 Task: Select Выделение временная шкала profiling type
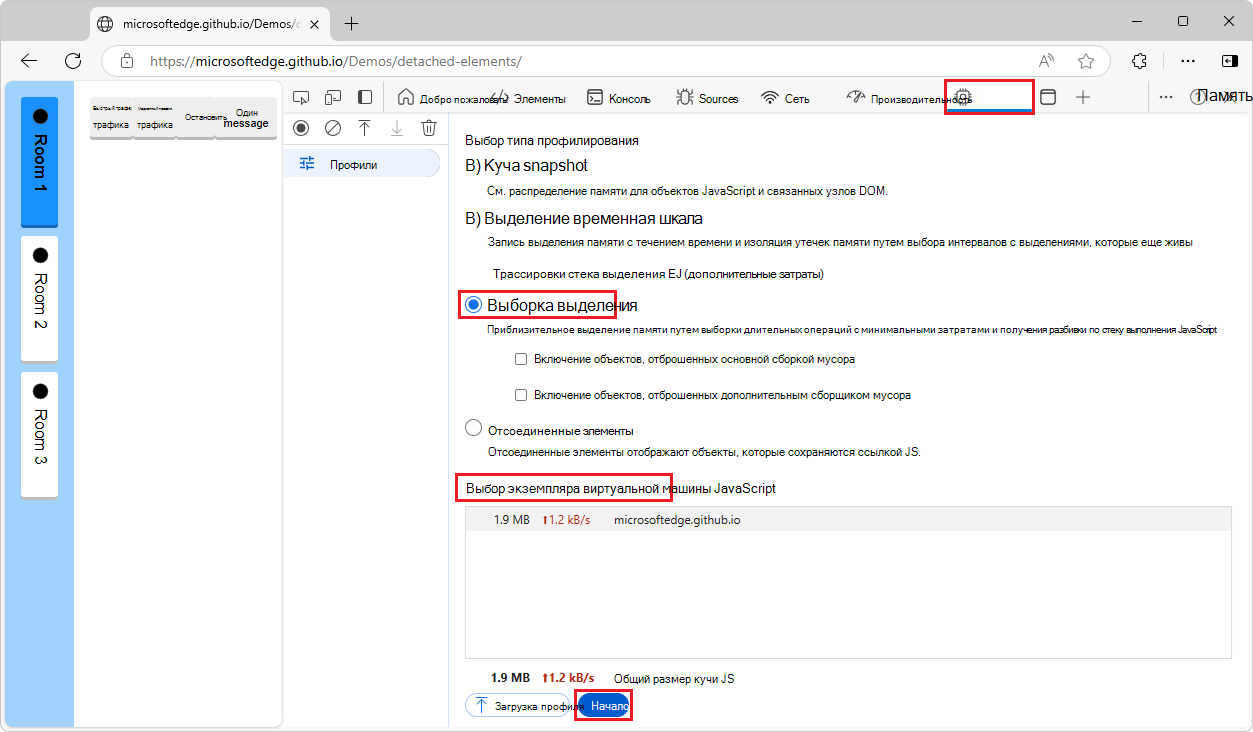coord(583,218)
